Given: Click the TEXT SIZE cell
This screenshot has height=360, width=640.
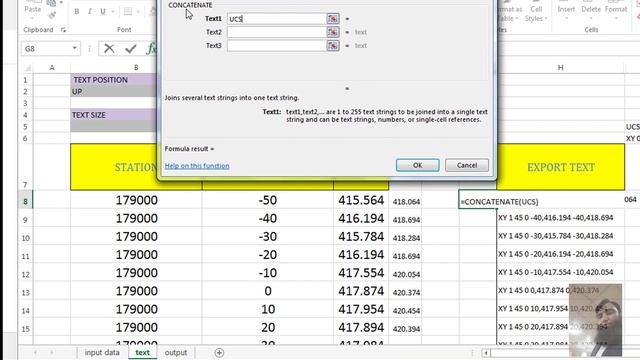Looking at the screenshot, I should point(113,115).
